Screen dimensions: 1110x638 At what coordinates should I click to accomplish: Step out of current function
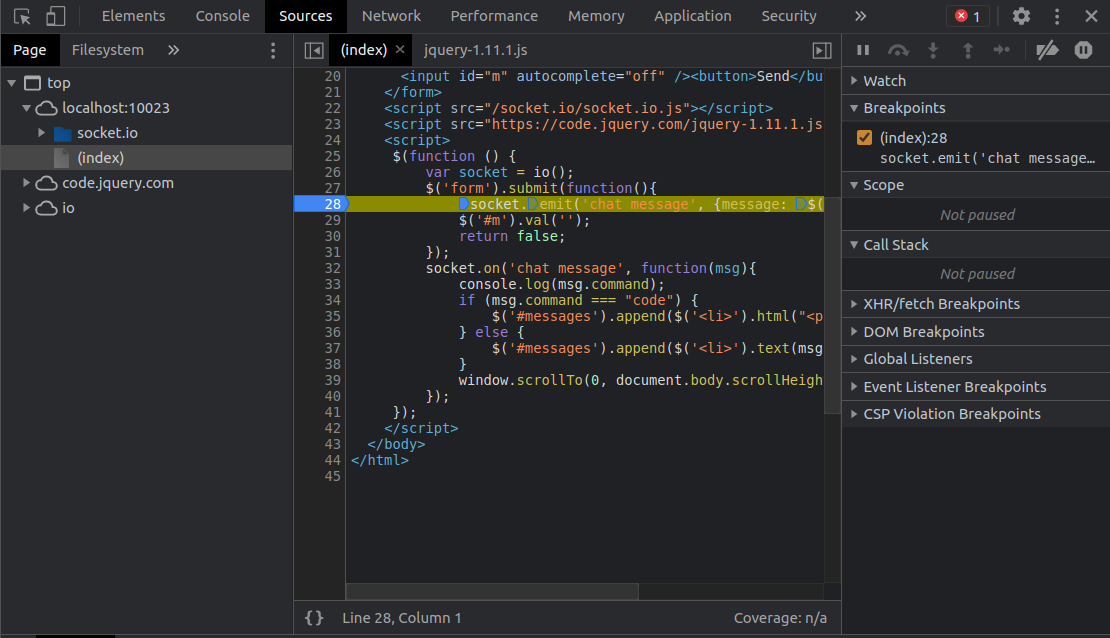click(x=968, y=50)
